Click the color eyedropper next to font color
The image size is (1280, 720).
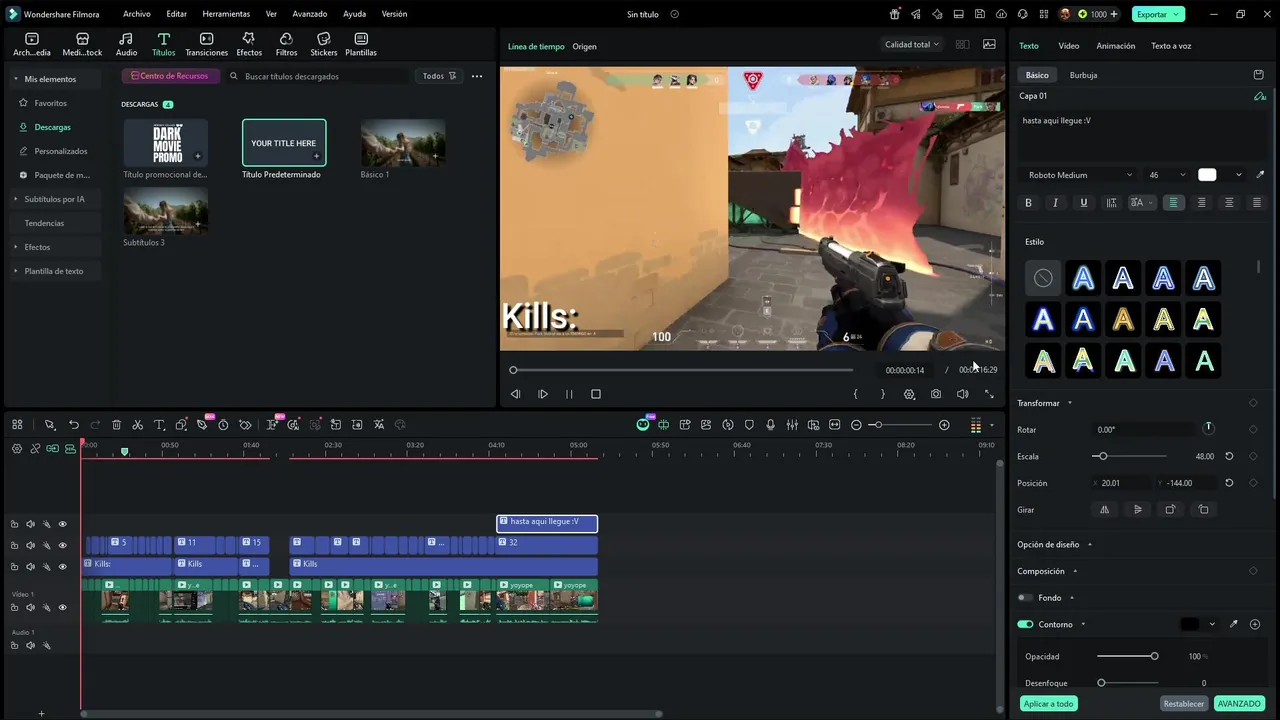pos(1260,175)
